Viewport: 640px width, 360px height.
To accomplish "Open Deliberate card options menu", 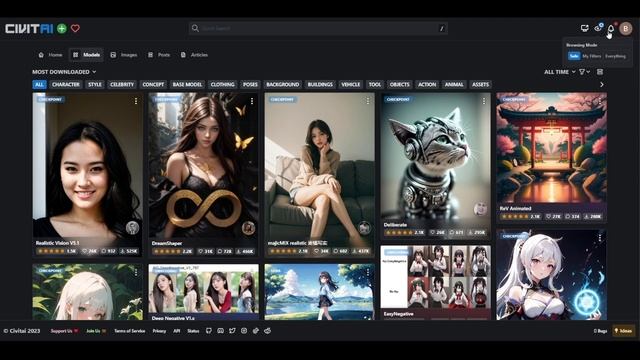I will click(x=484, y=101).
